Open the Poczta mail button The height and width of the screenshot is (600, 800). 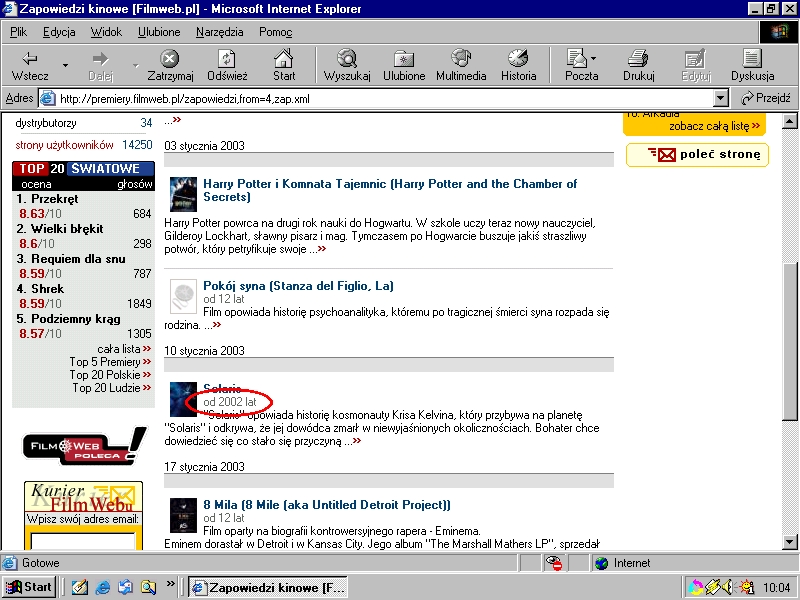click(579, 65)
